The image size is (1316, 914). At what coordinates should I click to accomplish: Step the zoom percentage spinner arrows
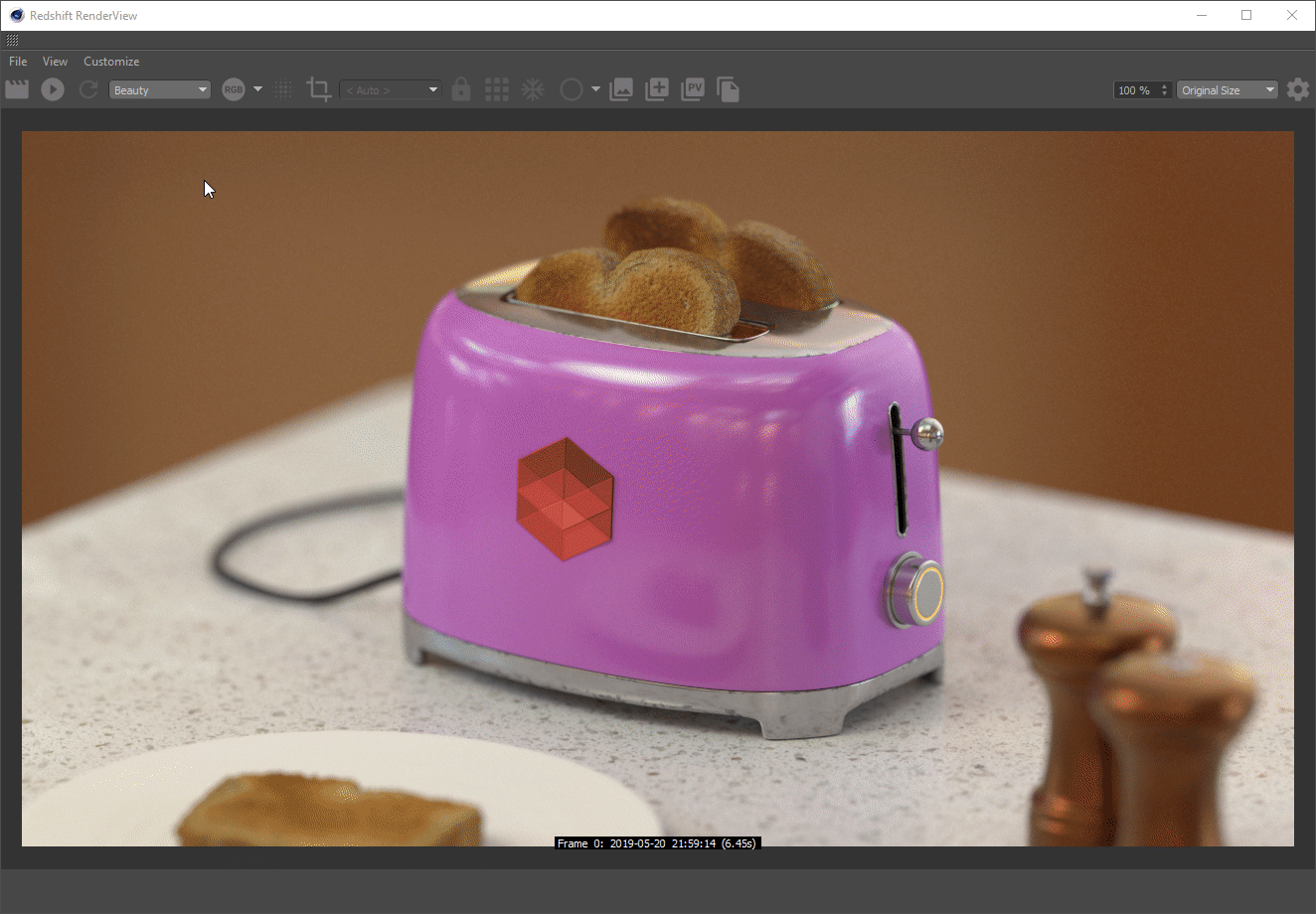click(x=1165, y=89)
